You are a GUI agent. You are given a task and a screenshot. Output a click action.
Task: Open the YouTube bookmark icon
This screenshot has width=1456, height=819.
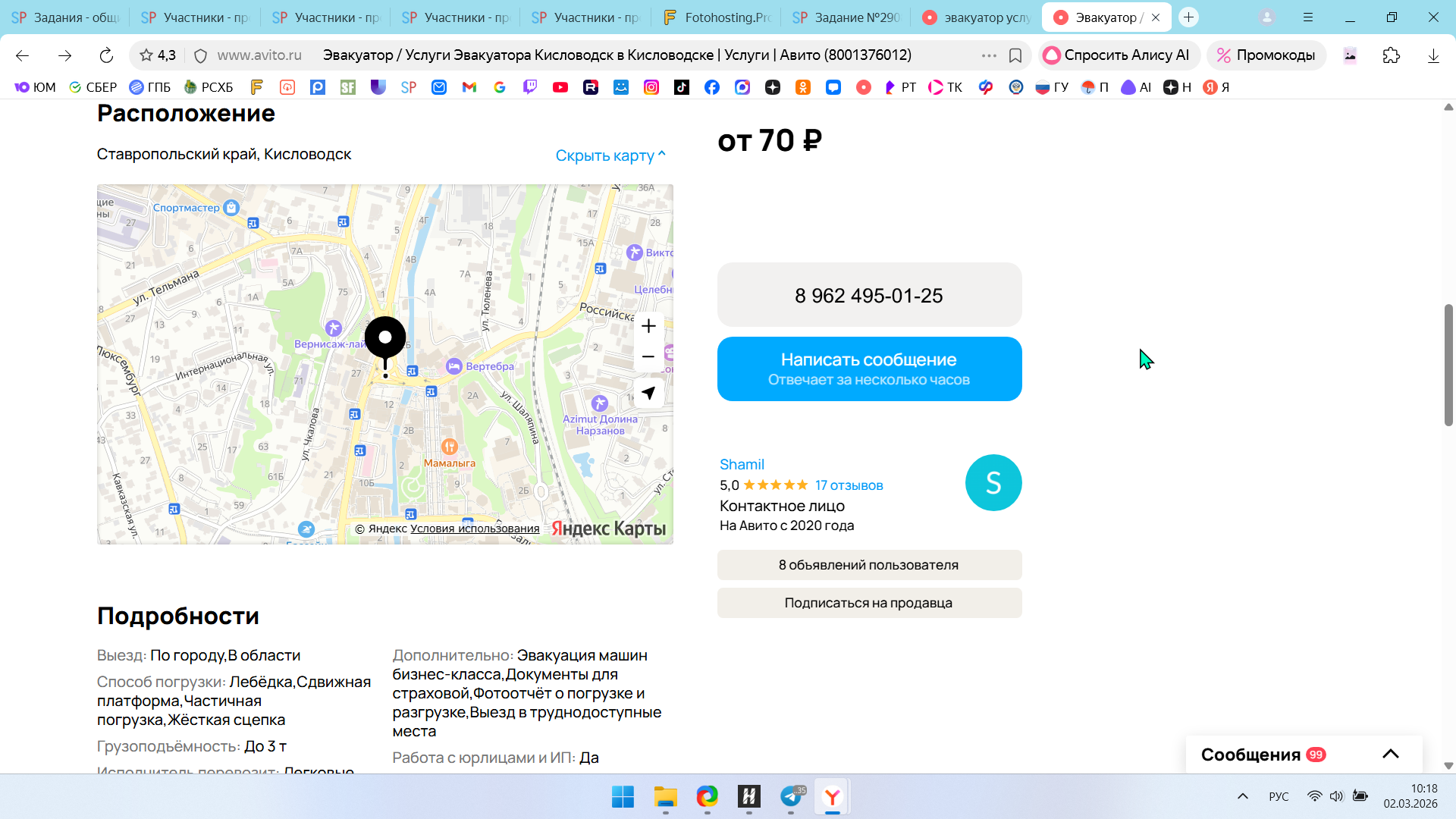(x=560, y=87)
